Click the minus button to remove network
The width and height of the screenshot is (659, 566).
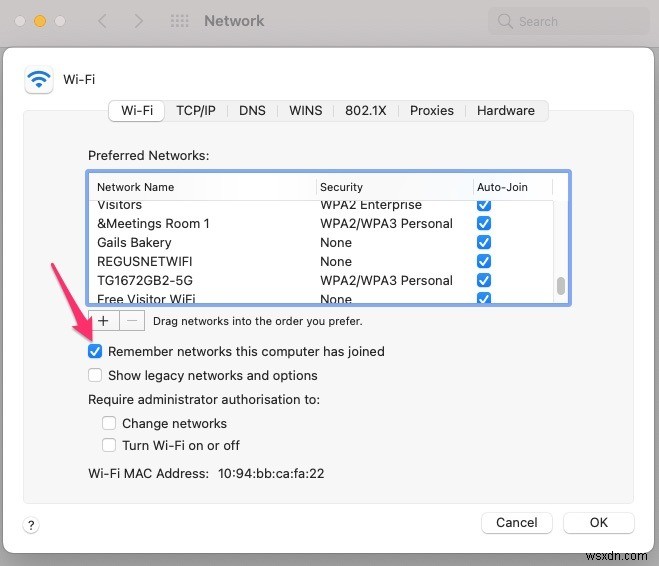click(x=132, y=321)
